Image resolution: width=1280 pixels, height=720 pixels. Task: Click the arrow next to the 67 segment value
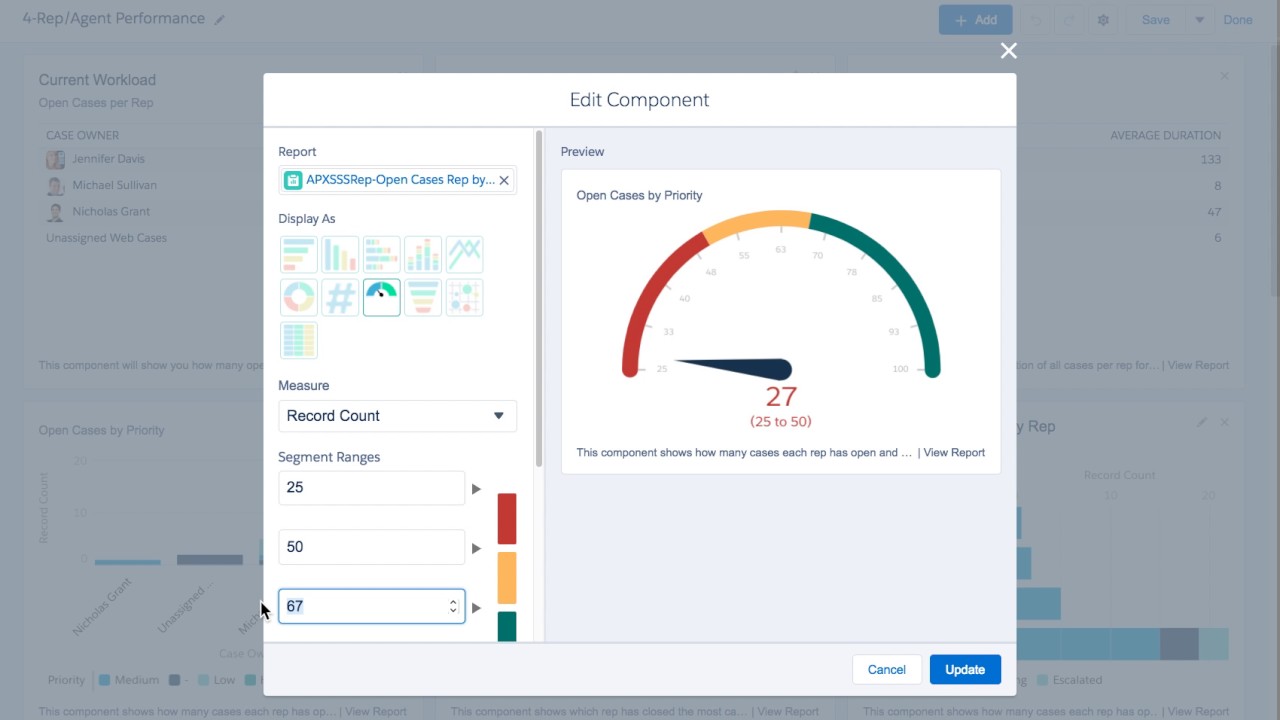[476, 607]
